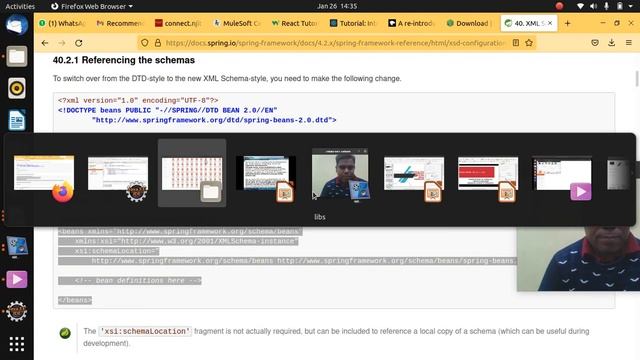
Task: Switch to the Download tab
Action: (x=470, y=23)
